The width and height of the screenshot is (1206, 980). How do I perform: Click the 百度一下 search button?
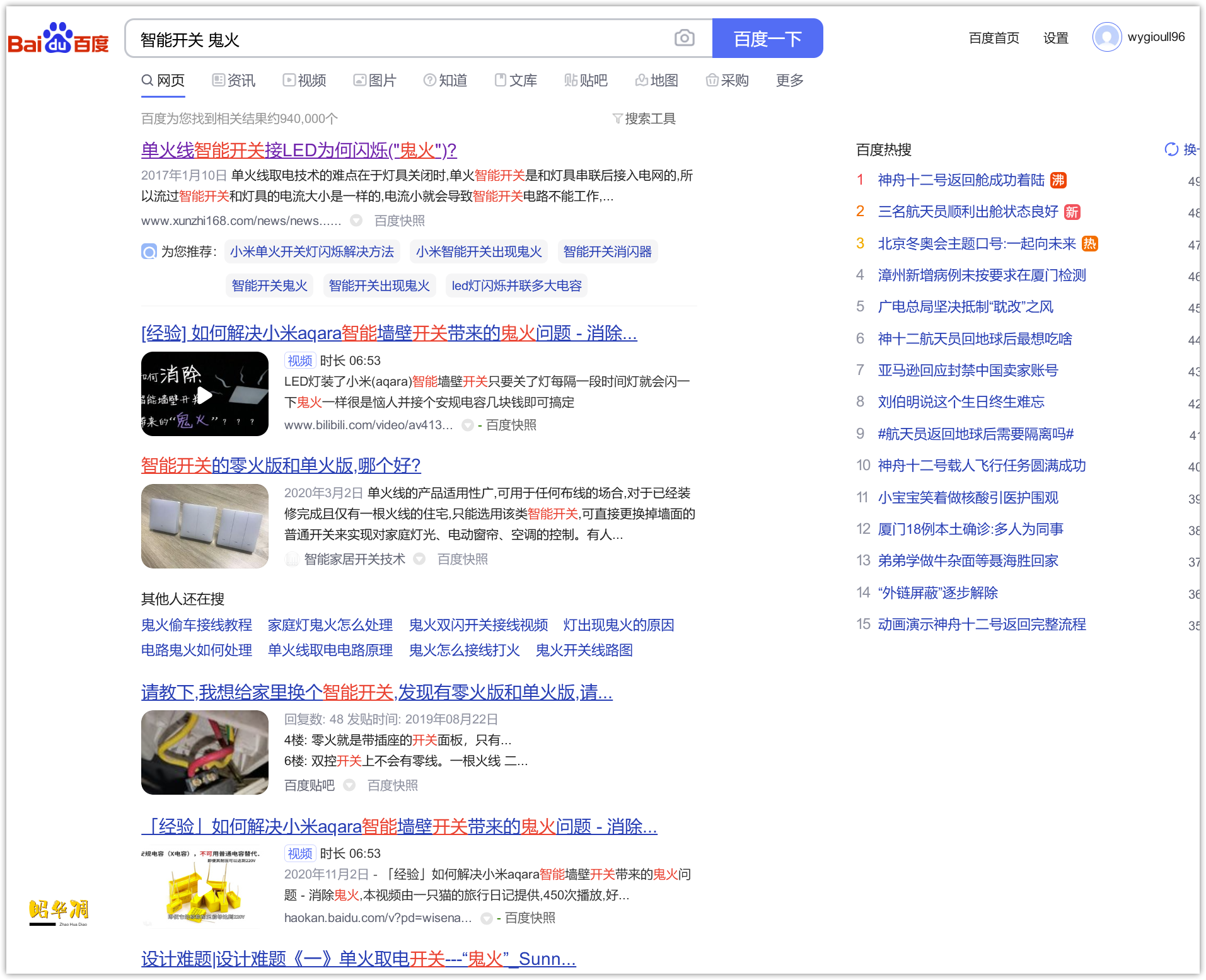[767, 38]
